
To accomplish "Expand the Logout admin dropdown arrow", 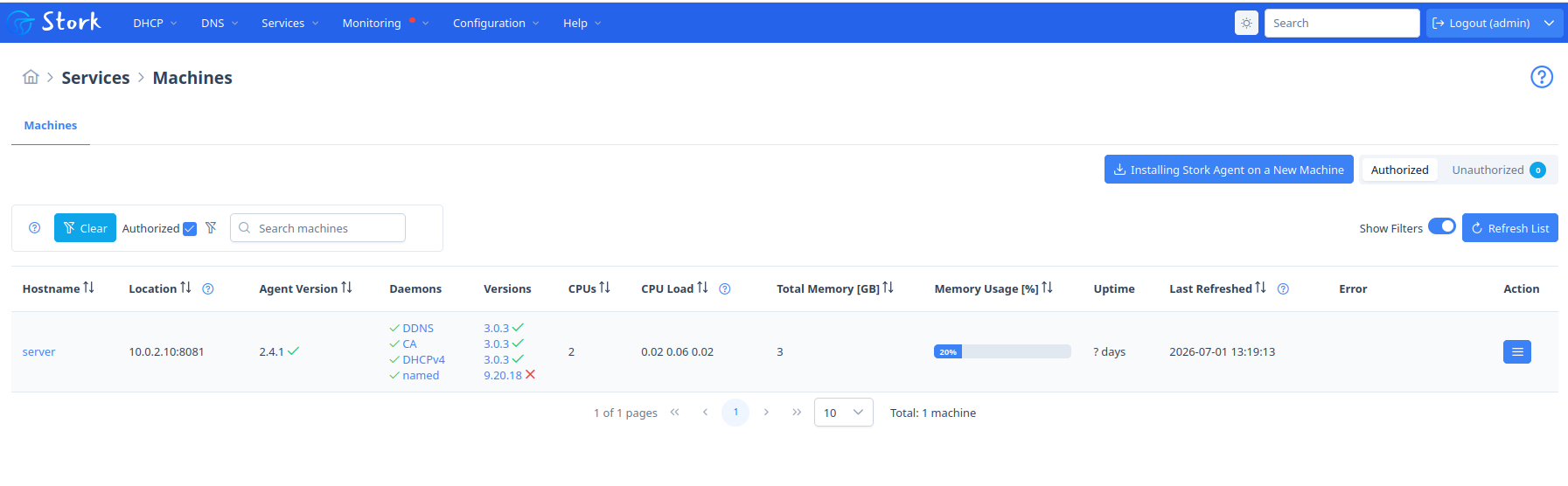I will pyautogui.click(x=1548, y=23).
